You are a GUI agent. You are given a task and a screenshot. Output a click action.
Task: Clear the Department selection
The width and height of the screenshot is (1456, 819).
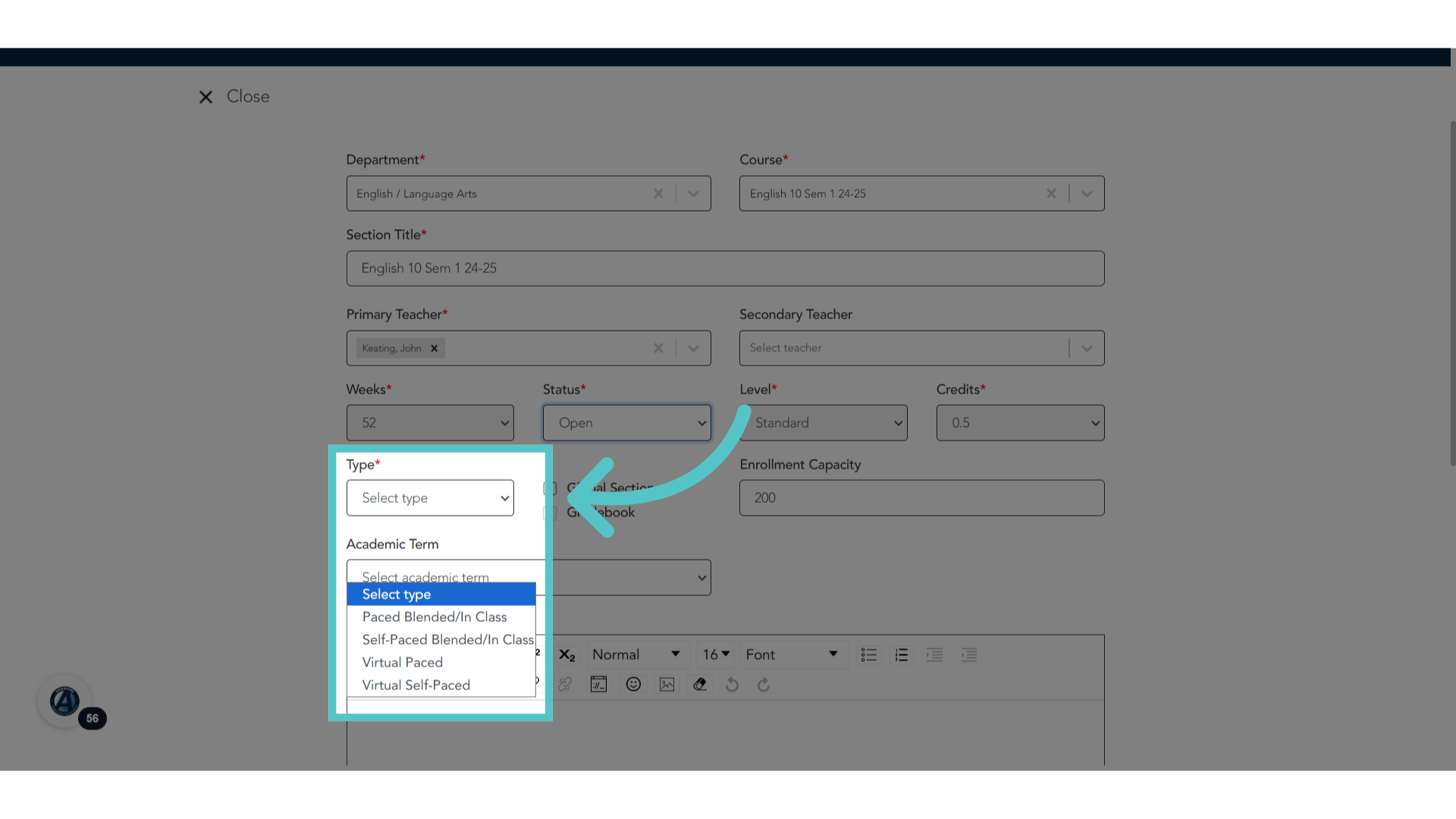[658, 193]
